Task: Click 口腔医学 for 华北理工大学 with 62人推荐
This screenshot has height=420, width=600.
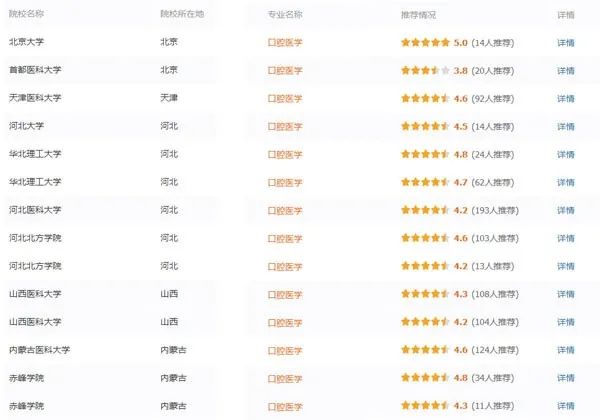Action: click(285, 182)
